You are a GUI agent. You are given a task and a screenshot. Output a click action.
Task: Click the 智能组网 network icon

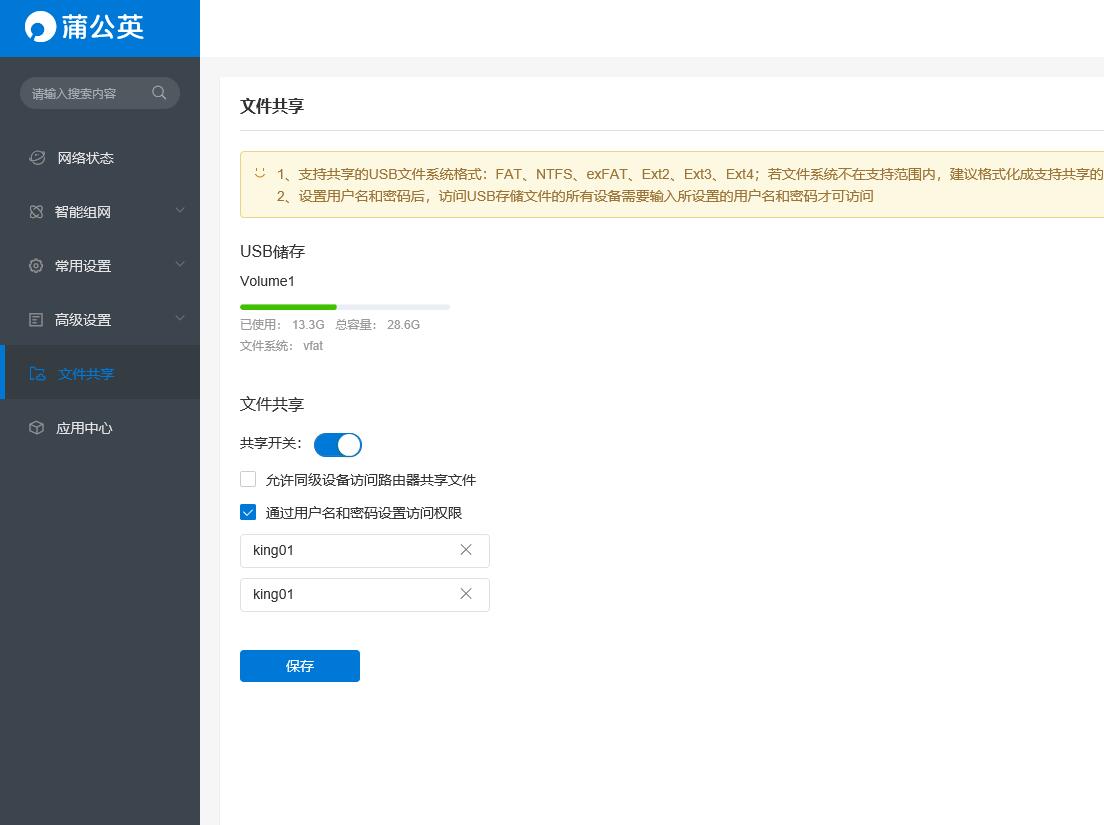[x=37, y=211]
